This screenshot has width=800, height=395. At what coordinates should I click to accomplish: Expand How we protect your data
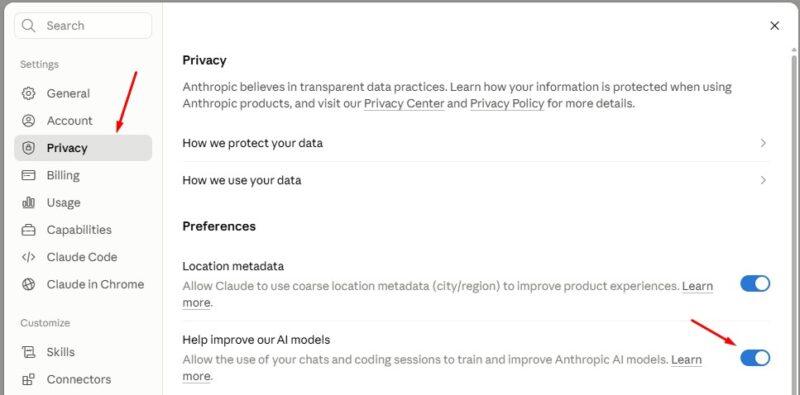(476, 143)
